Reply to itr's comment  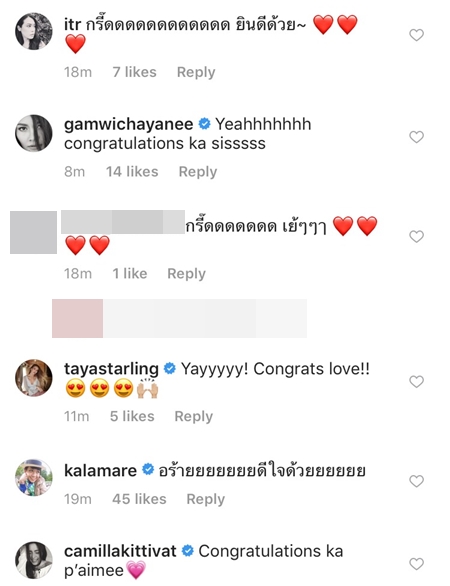(x=196, y=72)
